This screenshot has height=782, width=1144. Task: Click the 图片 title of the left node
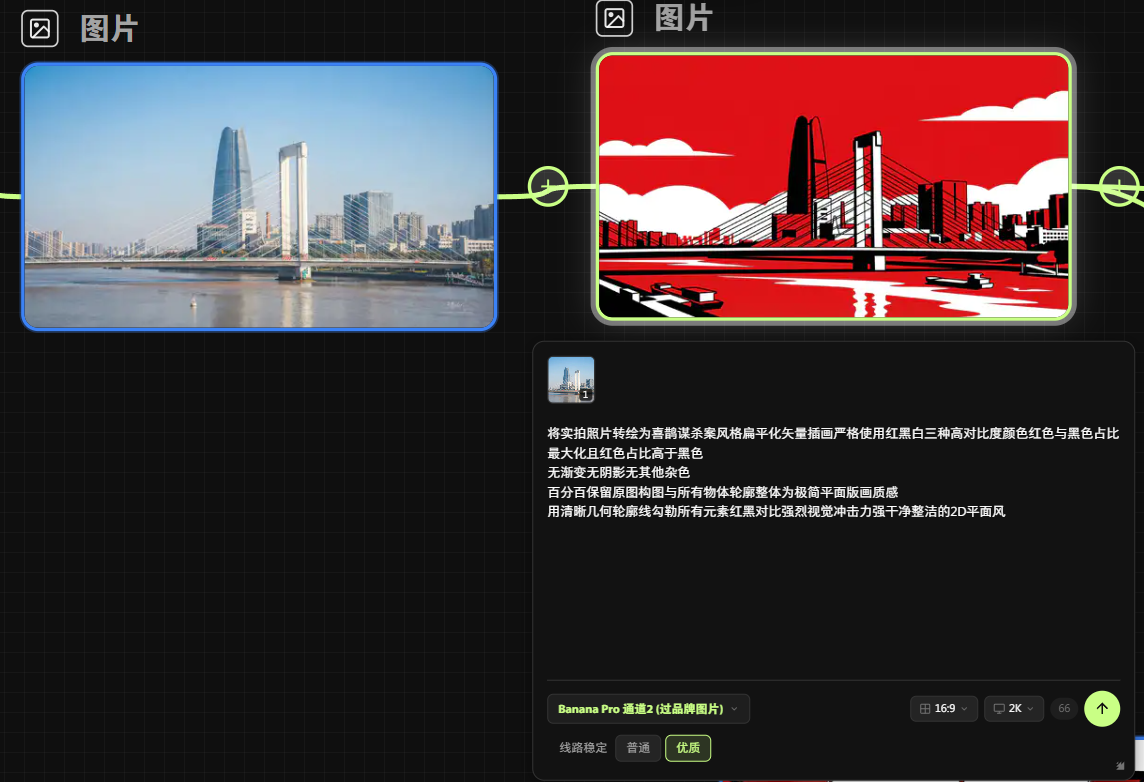point(109,29)
